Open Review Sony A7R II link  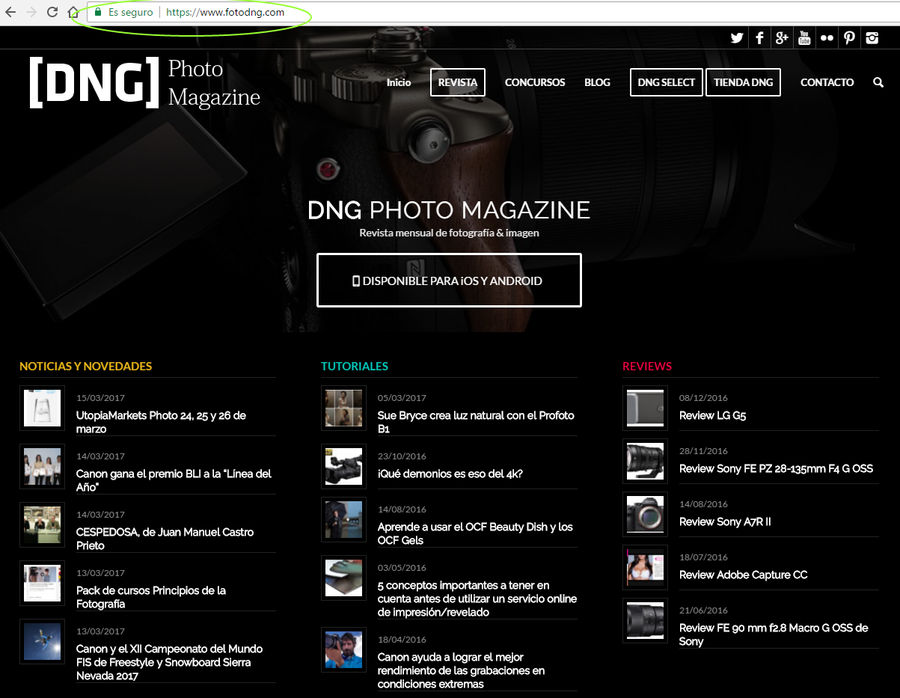click(x=725, y=522)
